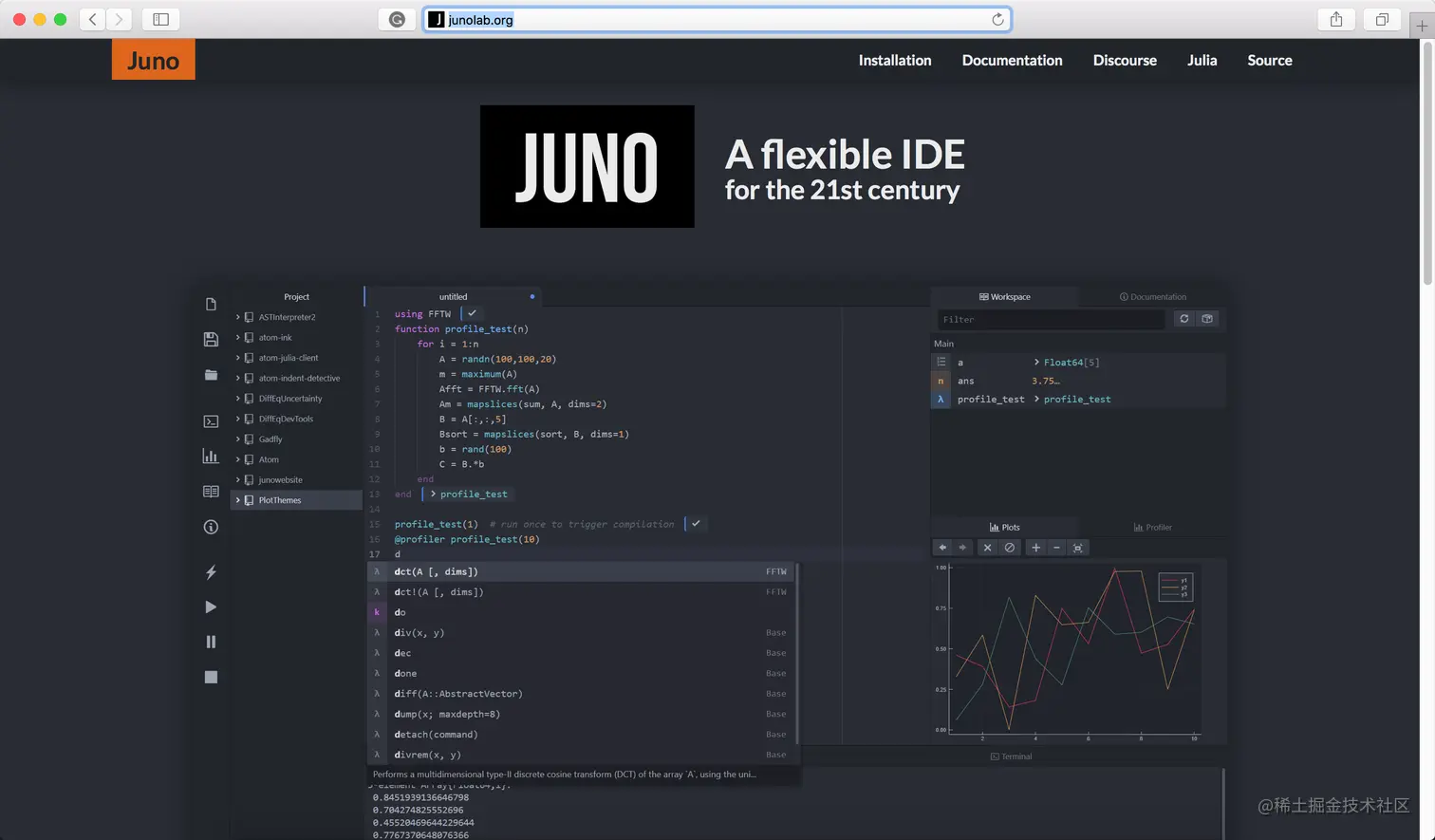
Task: Click the package cube icon beside refresh
Action: point(1207,319)
